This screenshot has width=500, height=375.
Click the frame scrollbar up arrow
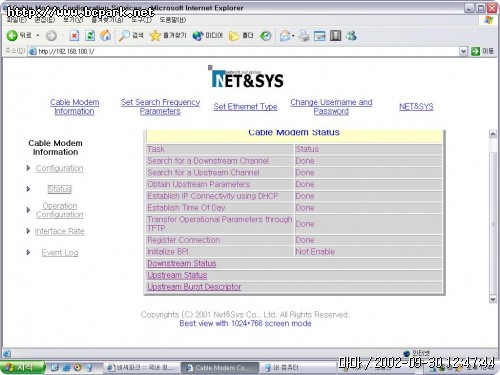point(493,134)
